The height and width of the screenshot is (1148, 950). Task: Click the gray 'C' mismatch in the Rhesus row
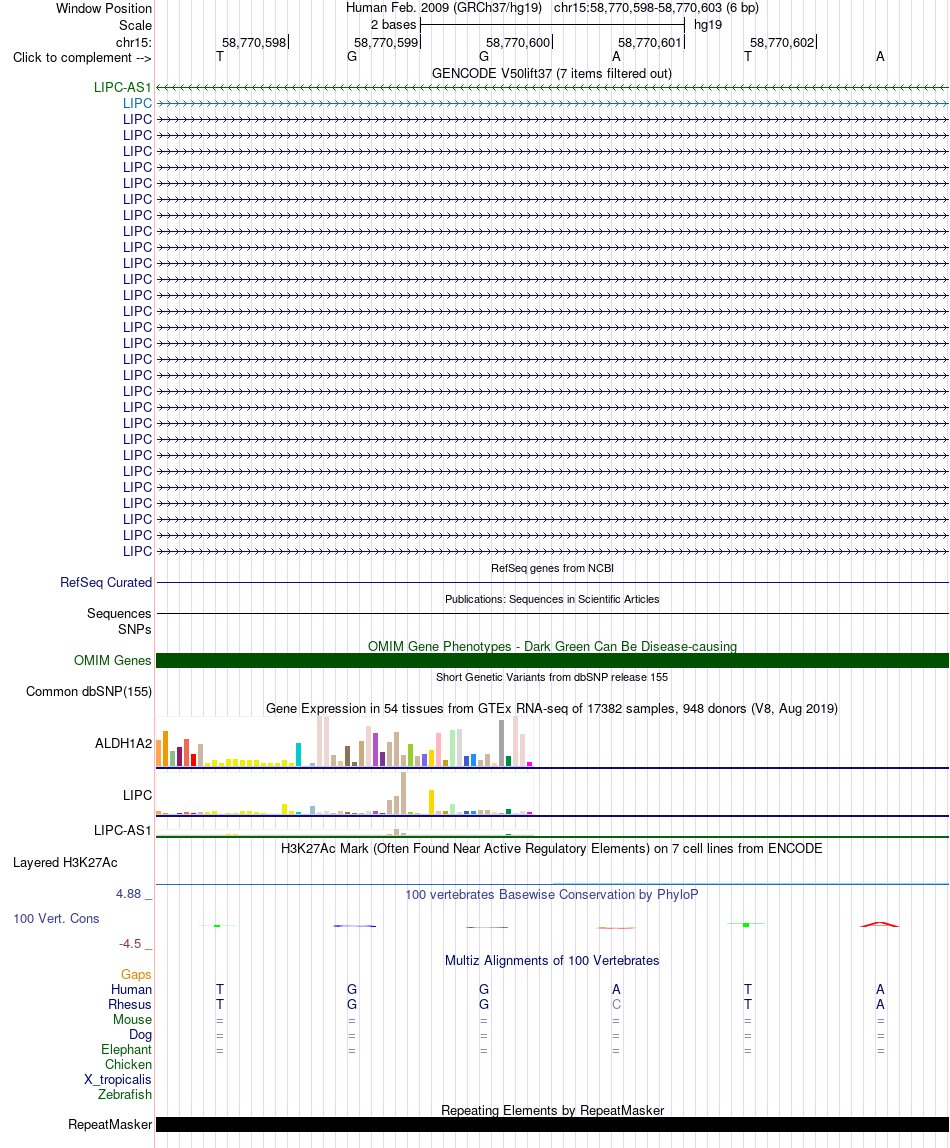click(x=616, y=1004)
